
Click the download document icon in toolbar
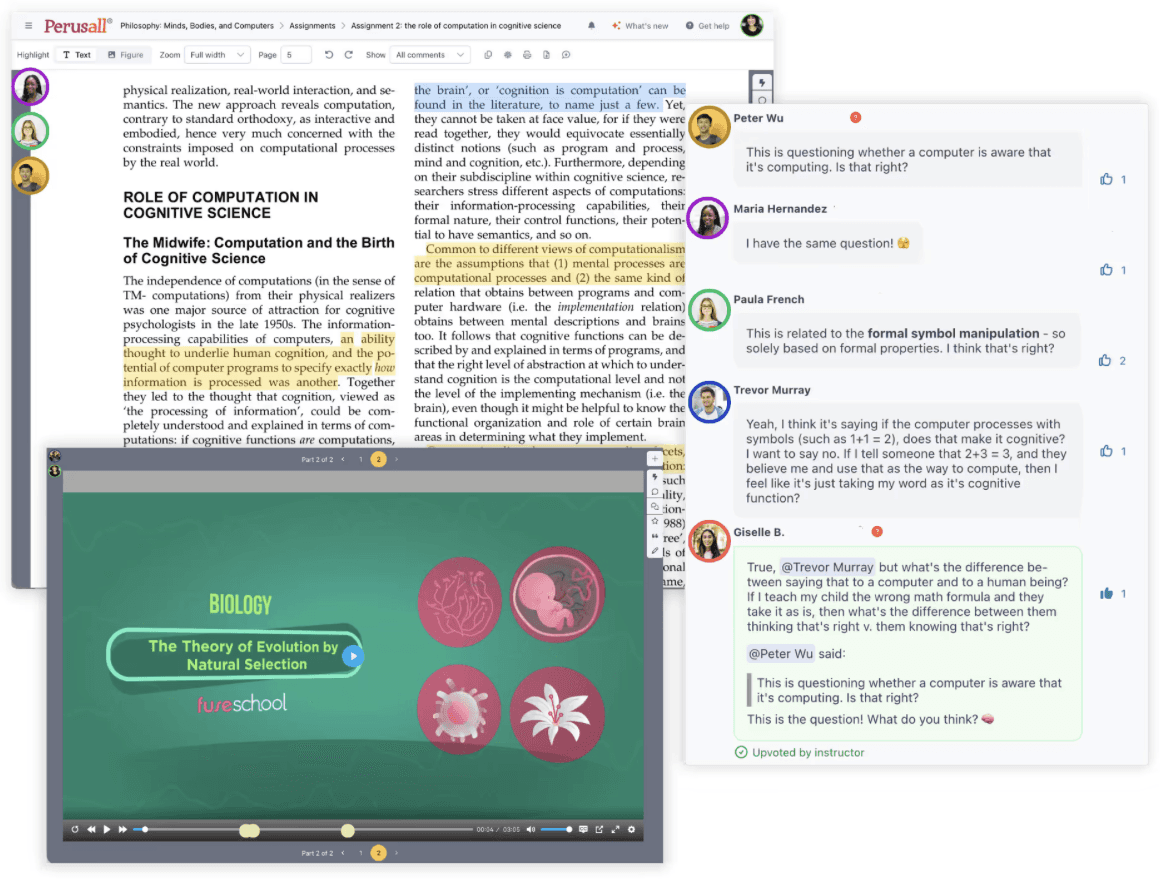[x=546, y=55]
